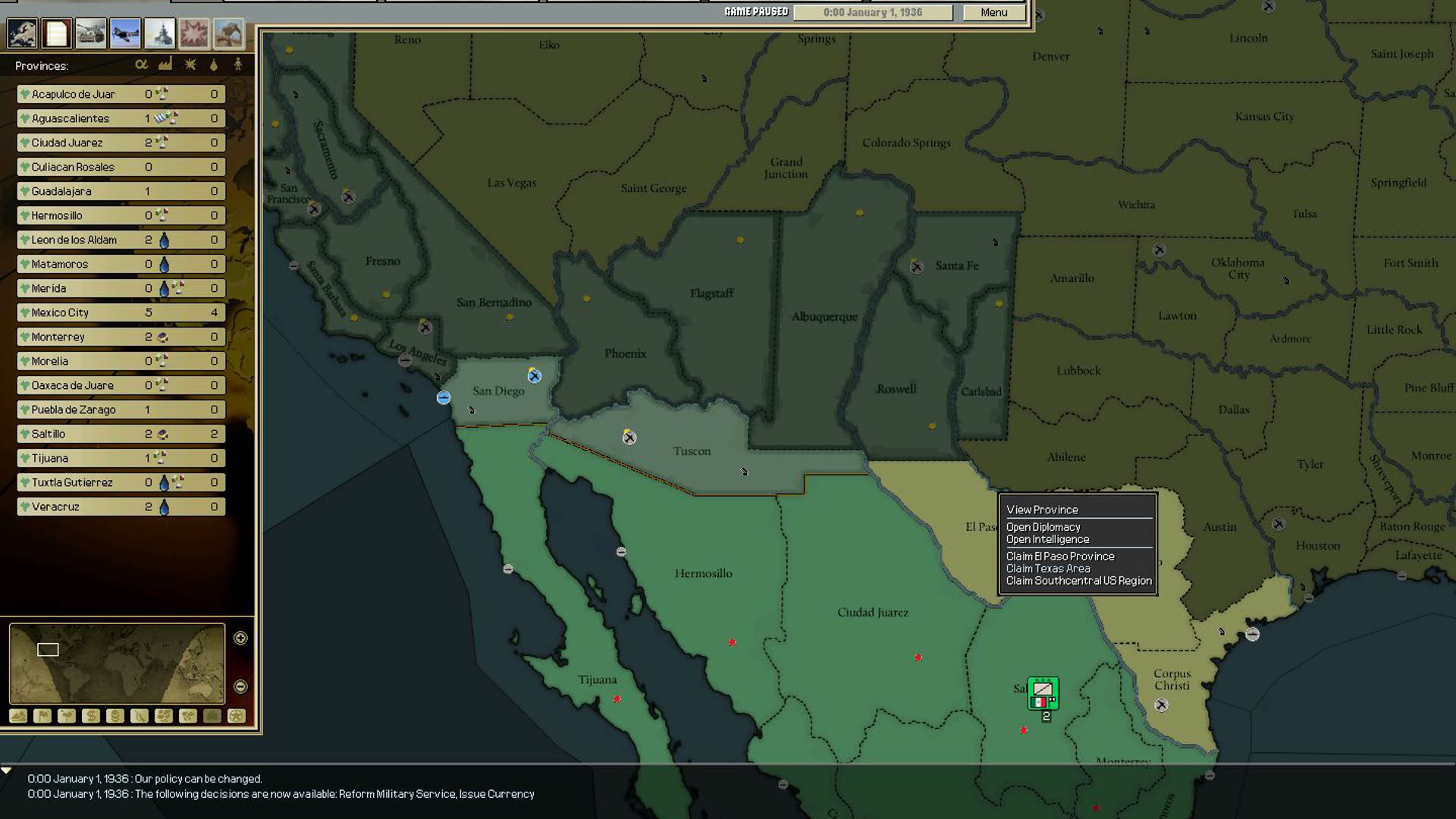Open the Menu button
The height and width of the screenshot is (819, 1456).
coord(993,12)
